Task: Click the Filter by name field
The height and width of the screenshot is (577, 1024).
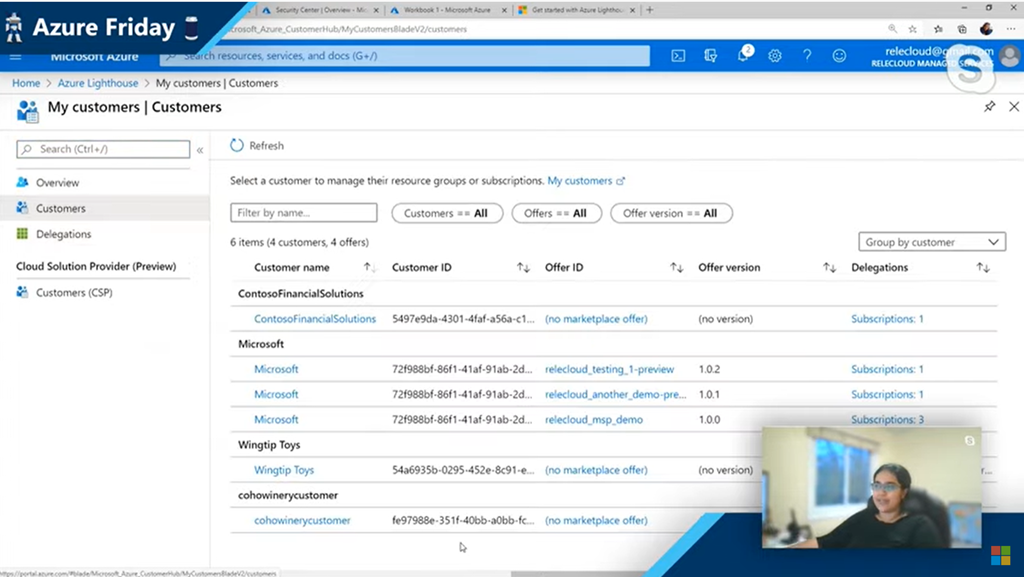Action: [x=303, y=213]
